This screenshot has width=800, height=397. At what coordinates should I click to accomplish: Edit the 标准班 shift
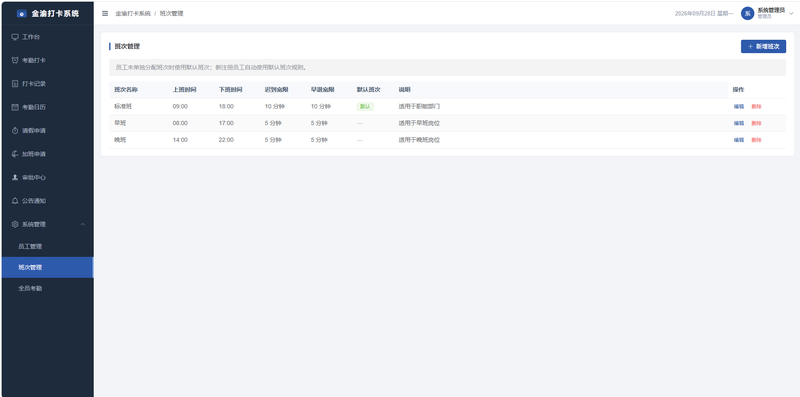pyautogui.click(x=739, y=107)
